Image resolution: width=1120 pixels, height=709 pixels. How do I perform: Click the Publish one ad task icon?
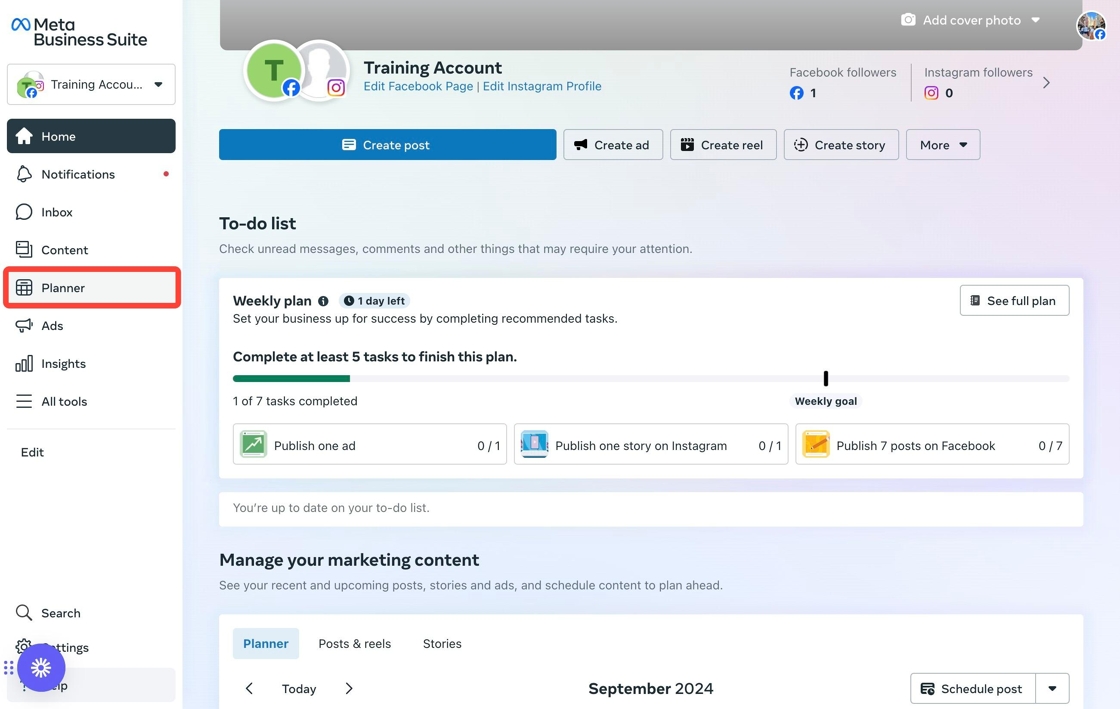[254, 444]
